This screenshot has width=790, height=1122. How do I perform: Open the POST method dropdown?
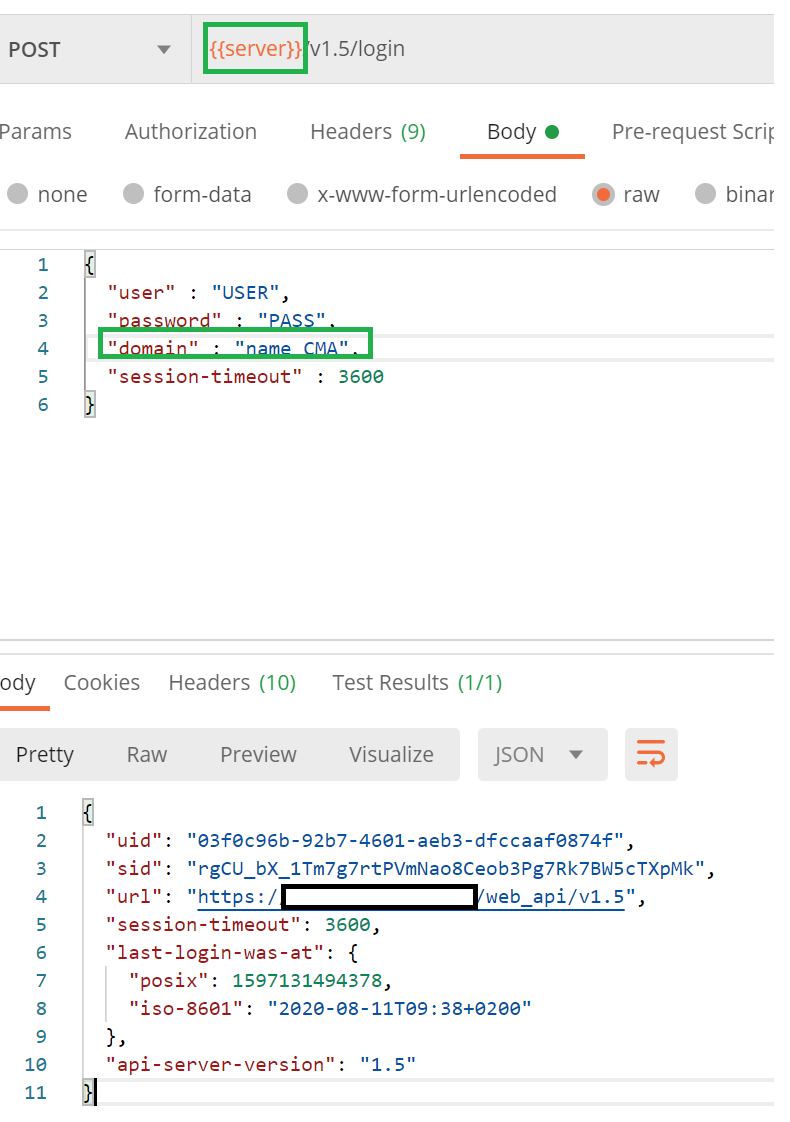coord(90,49)
